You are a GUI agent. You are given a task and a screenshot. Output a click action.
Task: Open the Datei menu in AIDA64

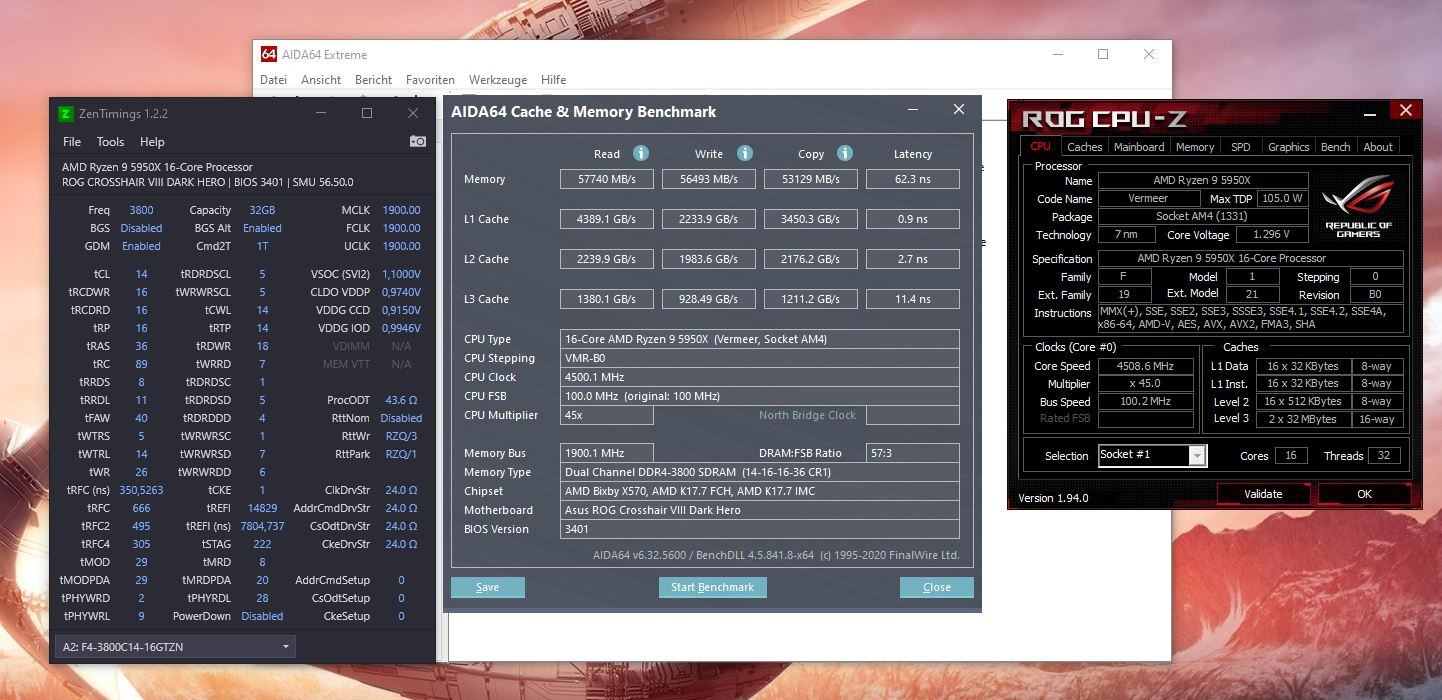pos(273,80)
